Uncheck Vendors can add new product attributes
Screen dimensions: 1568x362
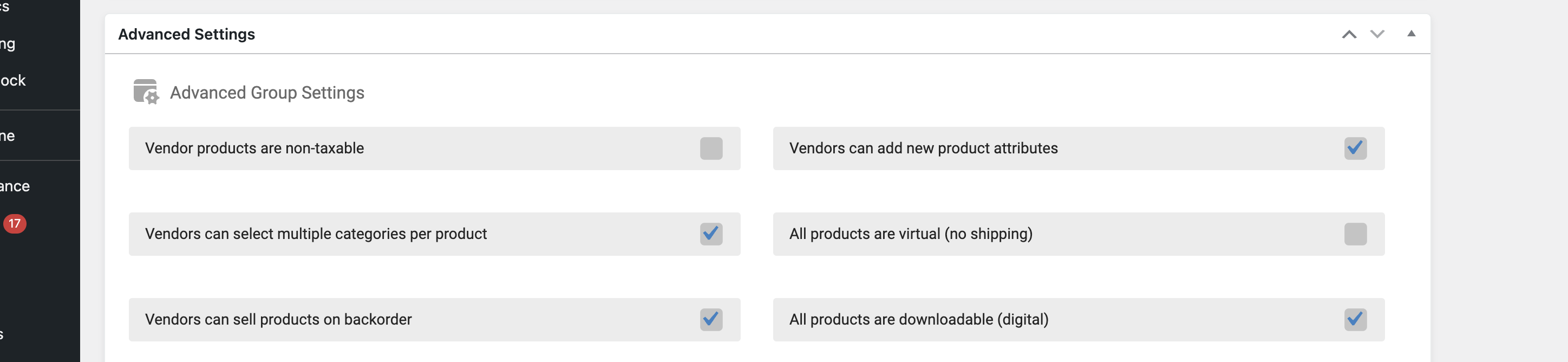(x=1355, y=148)
